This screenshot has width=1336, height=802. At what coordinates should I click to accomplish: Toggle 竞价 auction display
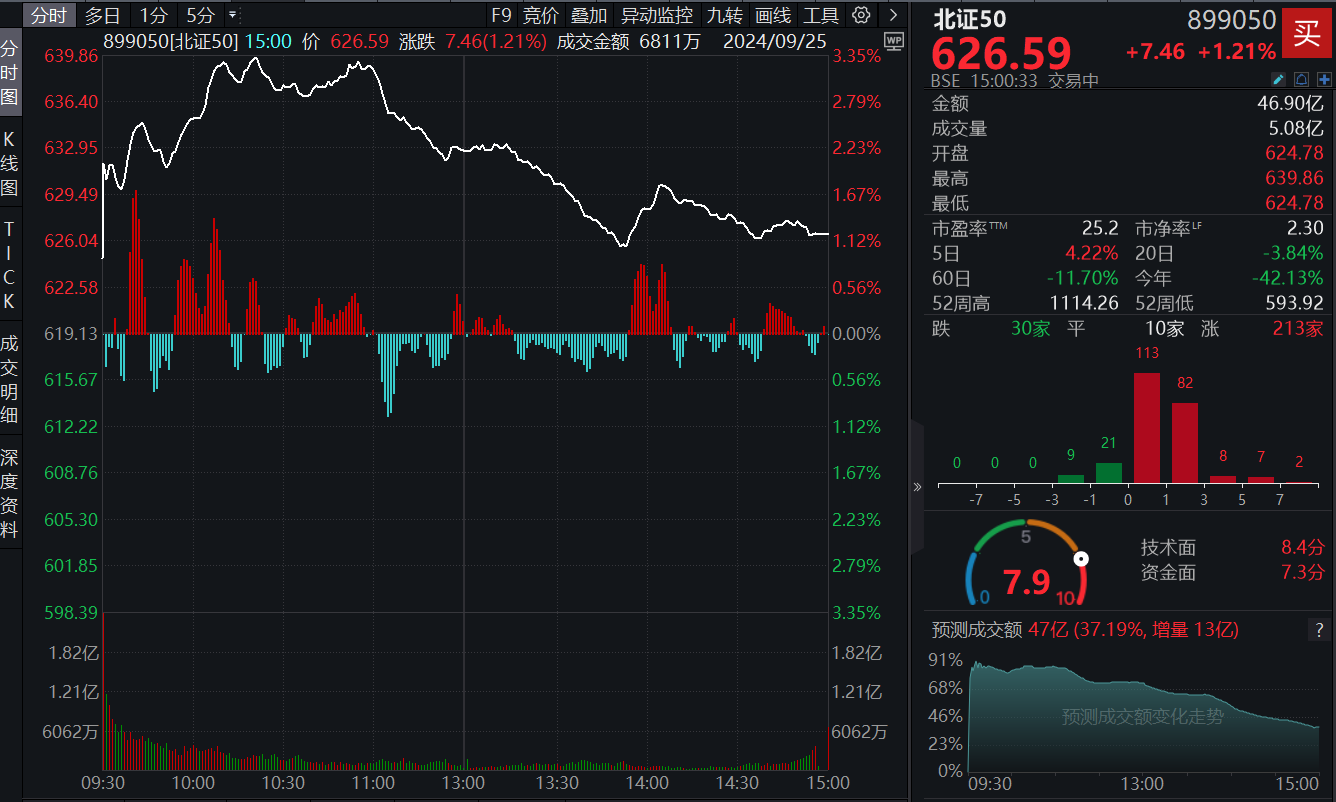click(541, 15)
